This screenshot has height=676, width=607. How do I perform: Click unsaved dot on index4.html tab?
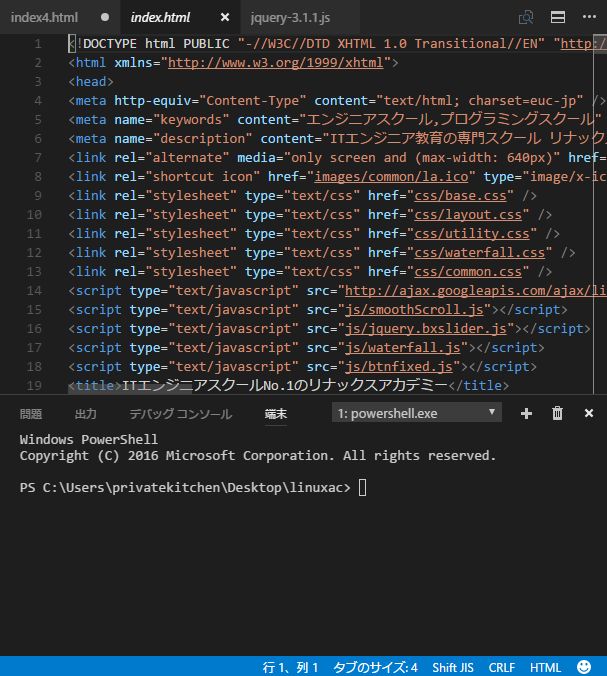(106, 18)
